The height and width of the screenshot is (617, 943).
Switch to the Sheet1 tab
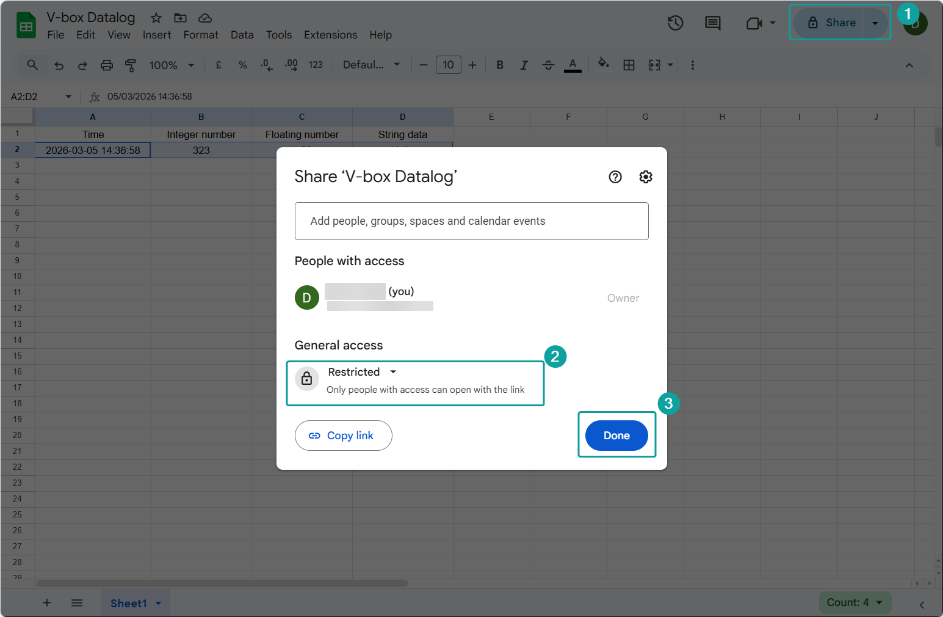coord(129,603)
